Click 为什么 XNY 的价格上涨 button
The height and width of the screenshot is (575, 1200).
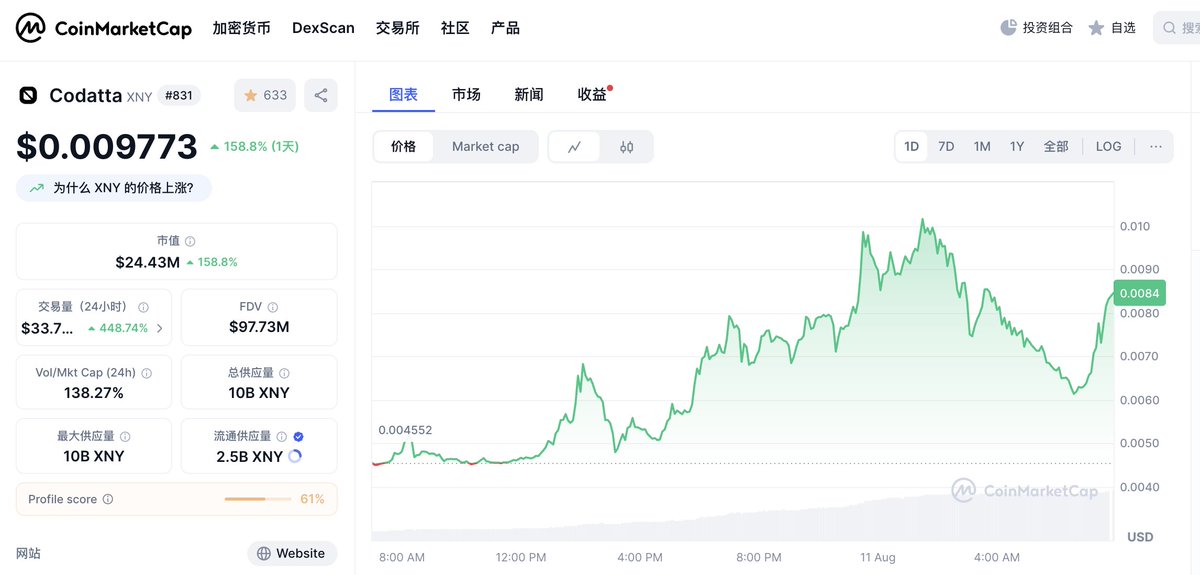click(113, 187)
